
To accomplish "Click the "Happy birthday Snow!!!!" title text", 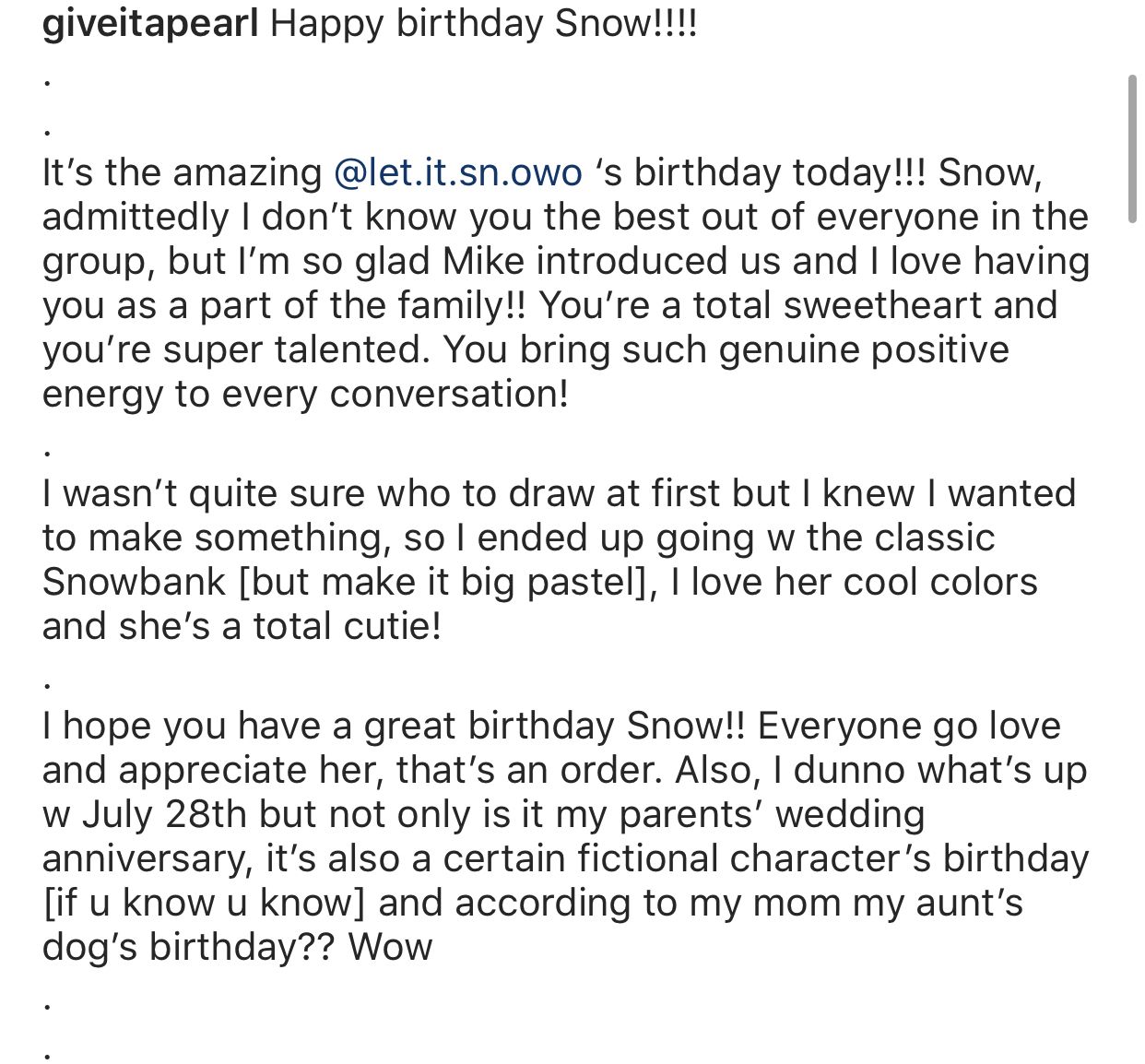I will (x=484, y=24).
